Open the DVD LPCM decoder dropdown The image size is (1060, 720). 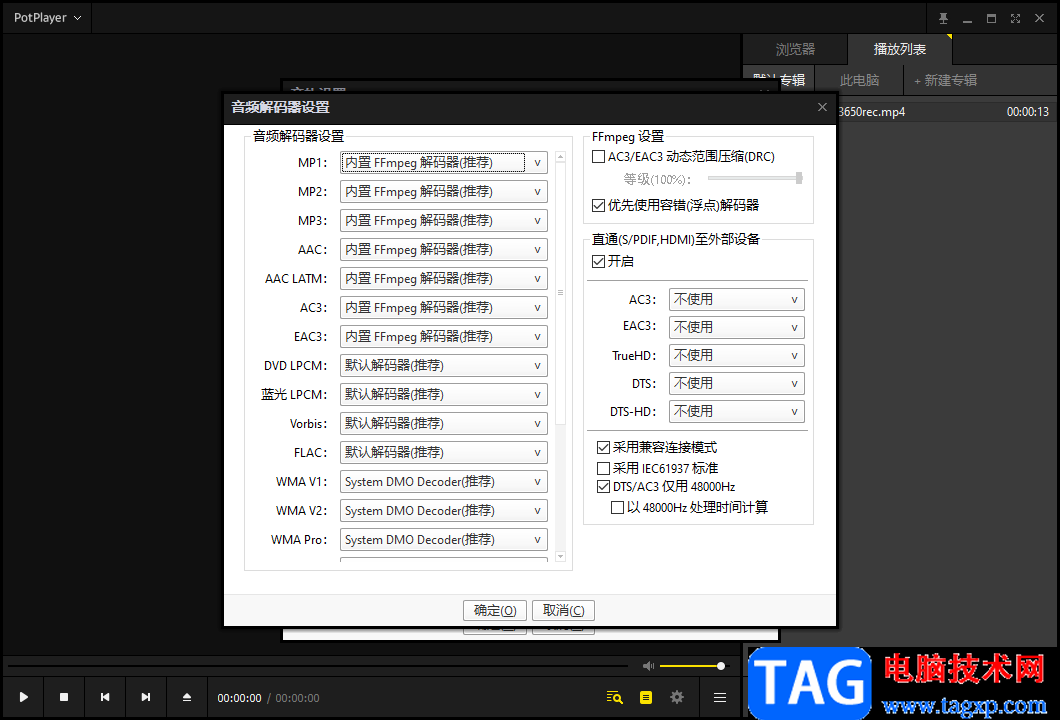click(443, 366)
